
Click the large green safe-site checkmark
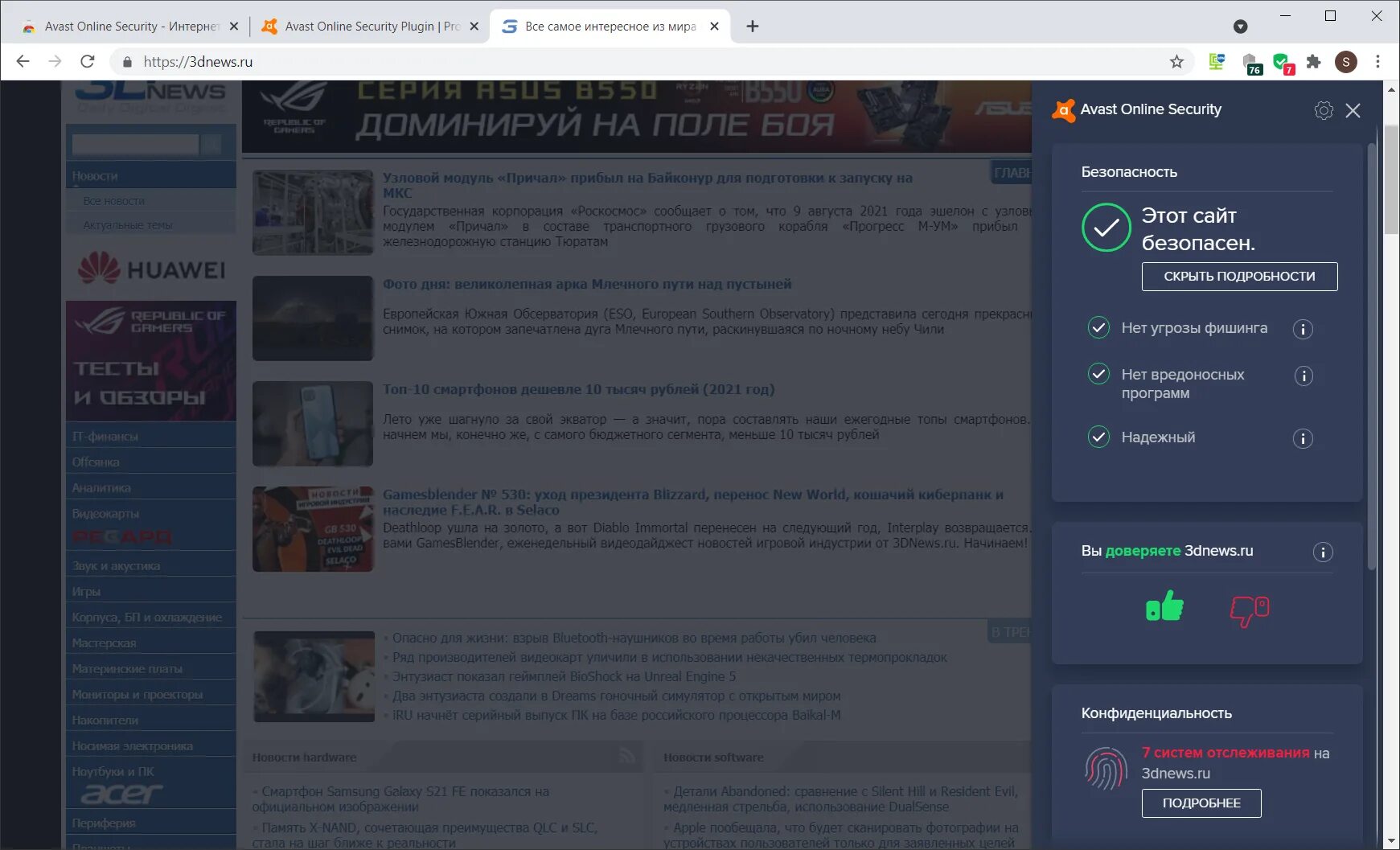click(1106, 228)
